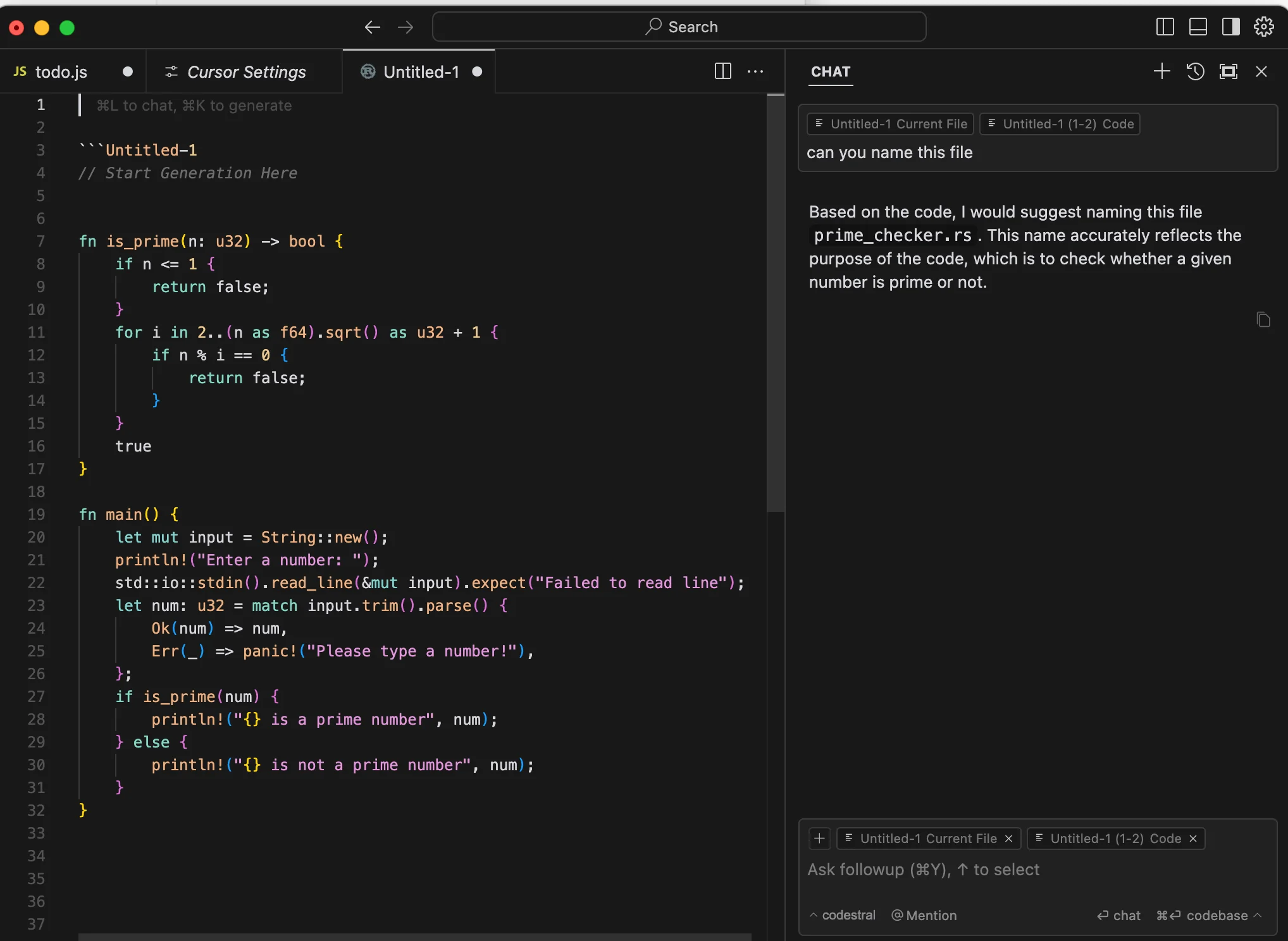Toggle the secondary sidebar panel

click(x=1230, y=27)
